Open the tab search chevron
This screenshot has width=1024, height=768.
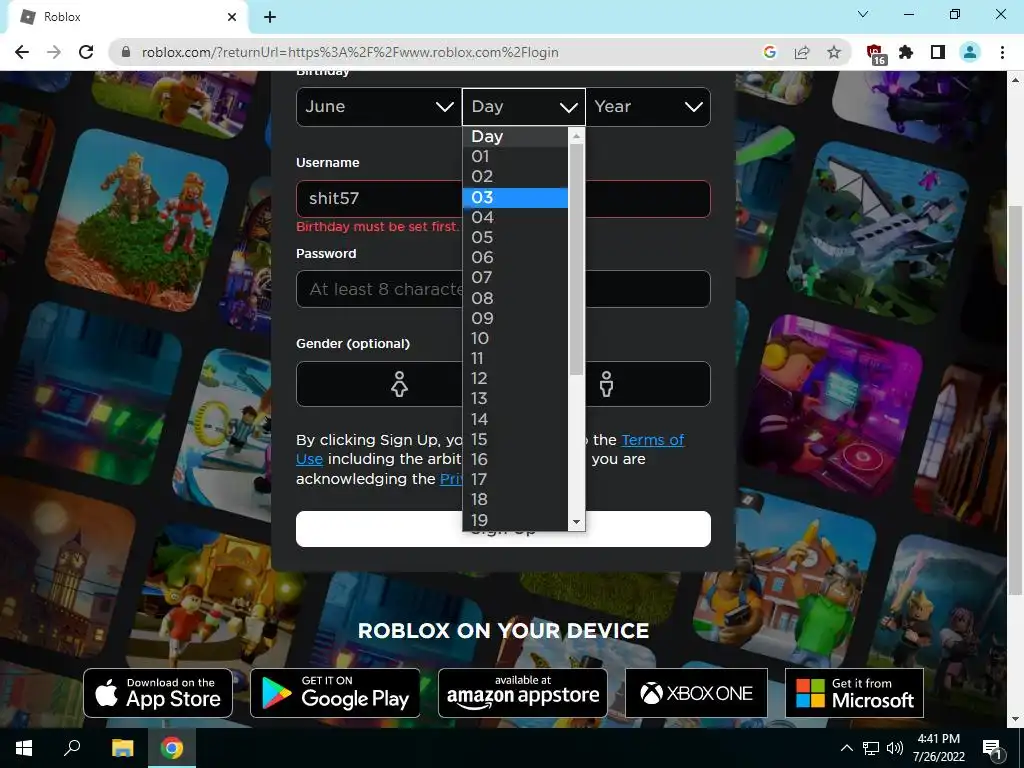(863, 14)
